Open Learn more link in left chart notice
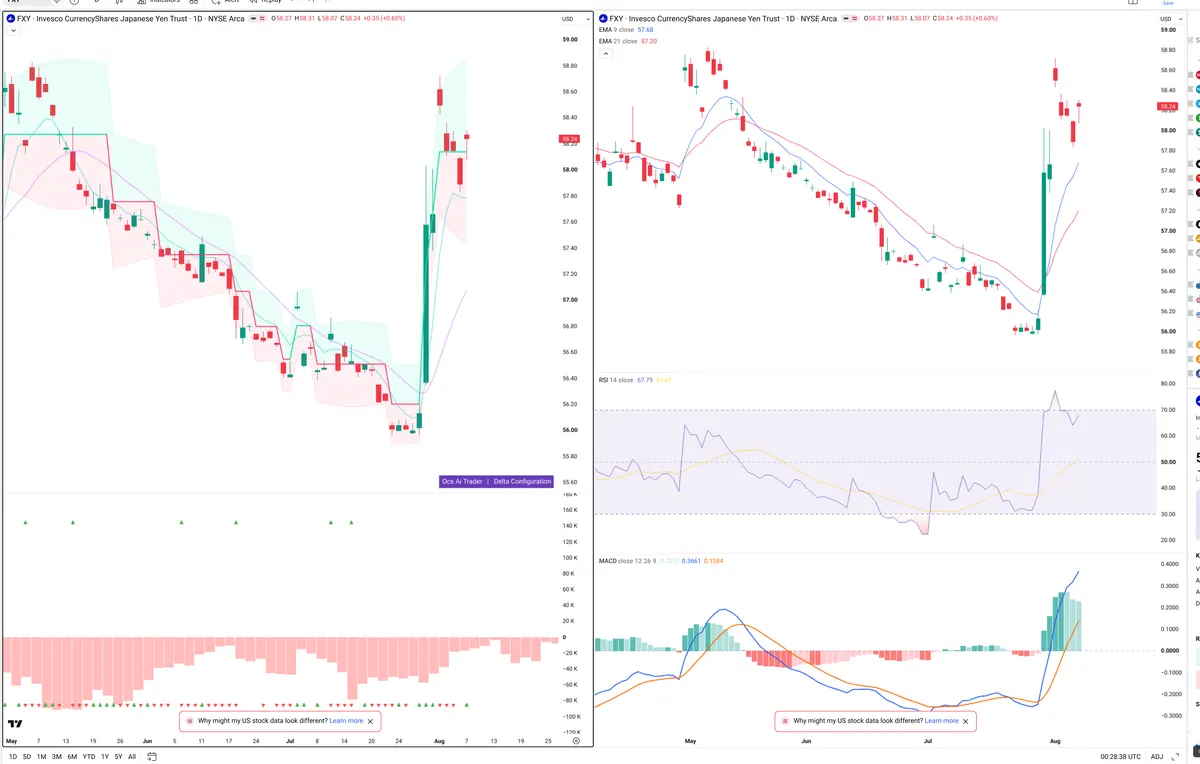Image resolution: width=1200 pixels, height=764 pixels. (346, 721)
